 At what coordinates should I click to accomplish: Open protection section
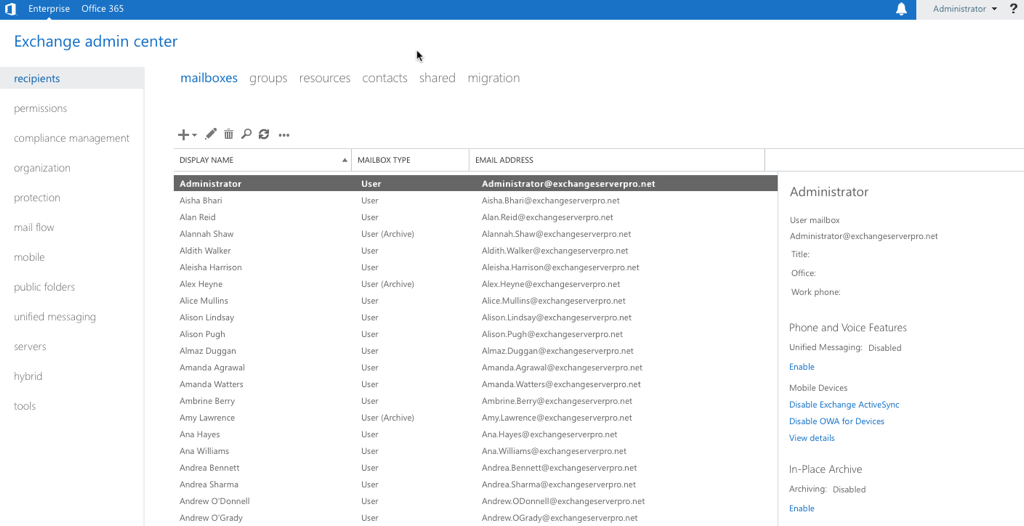coord(37,198)
